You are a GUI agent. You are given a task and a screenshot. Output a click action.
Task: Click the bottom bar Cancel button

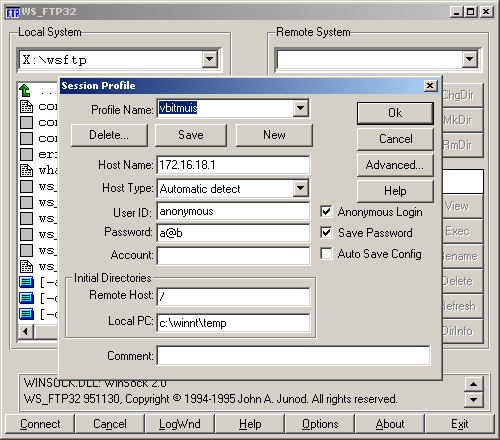point(110,424)
